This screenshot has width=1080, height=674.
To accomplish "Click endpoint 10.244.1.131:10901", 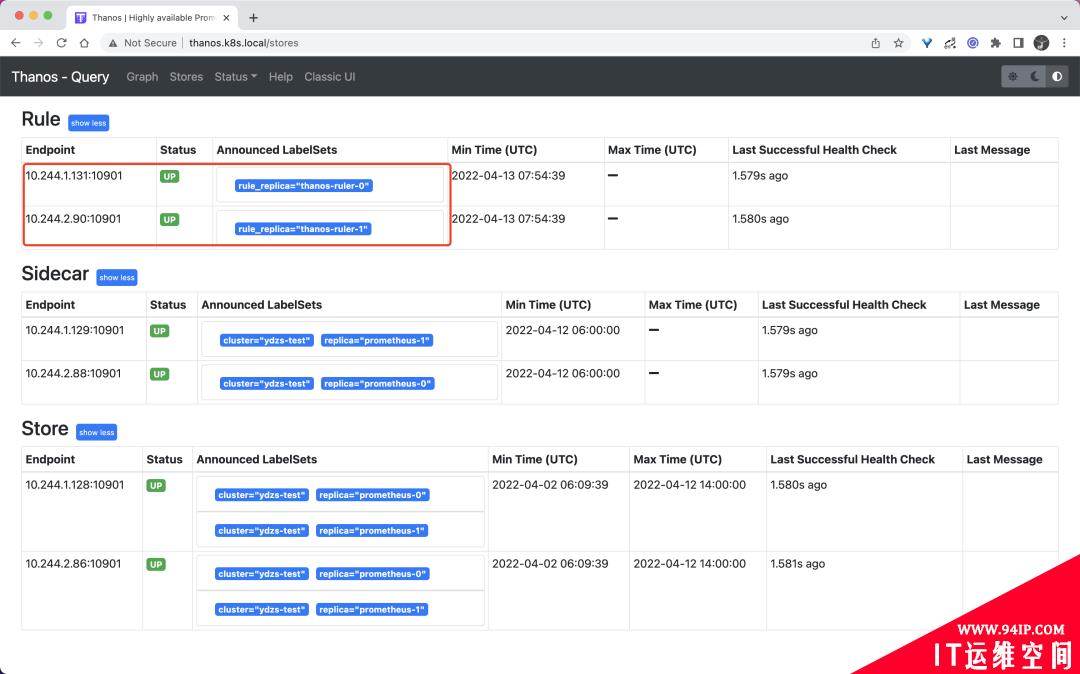I will [74, 176].
